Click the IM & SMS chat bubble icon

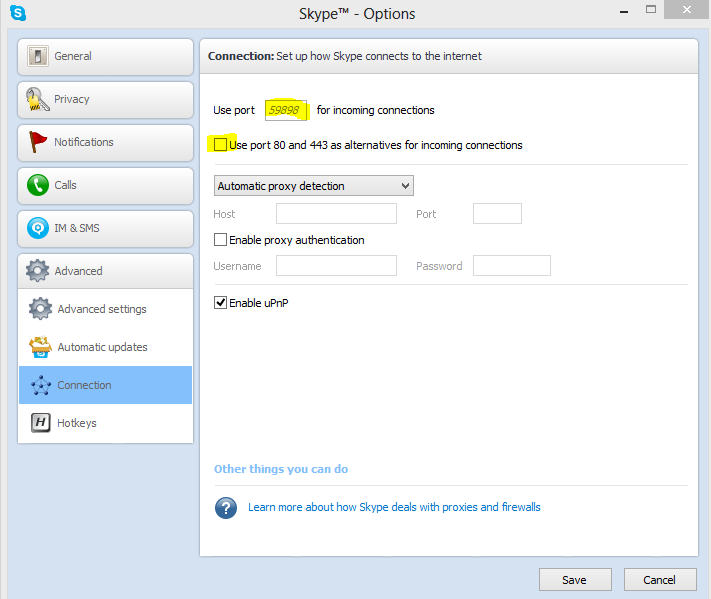38,228
